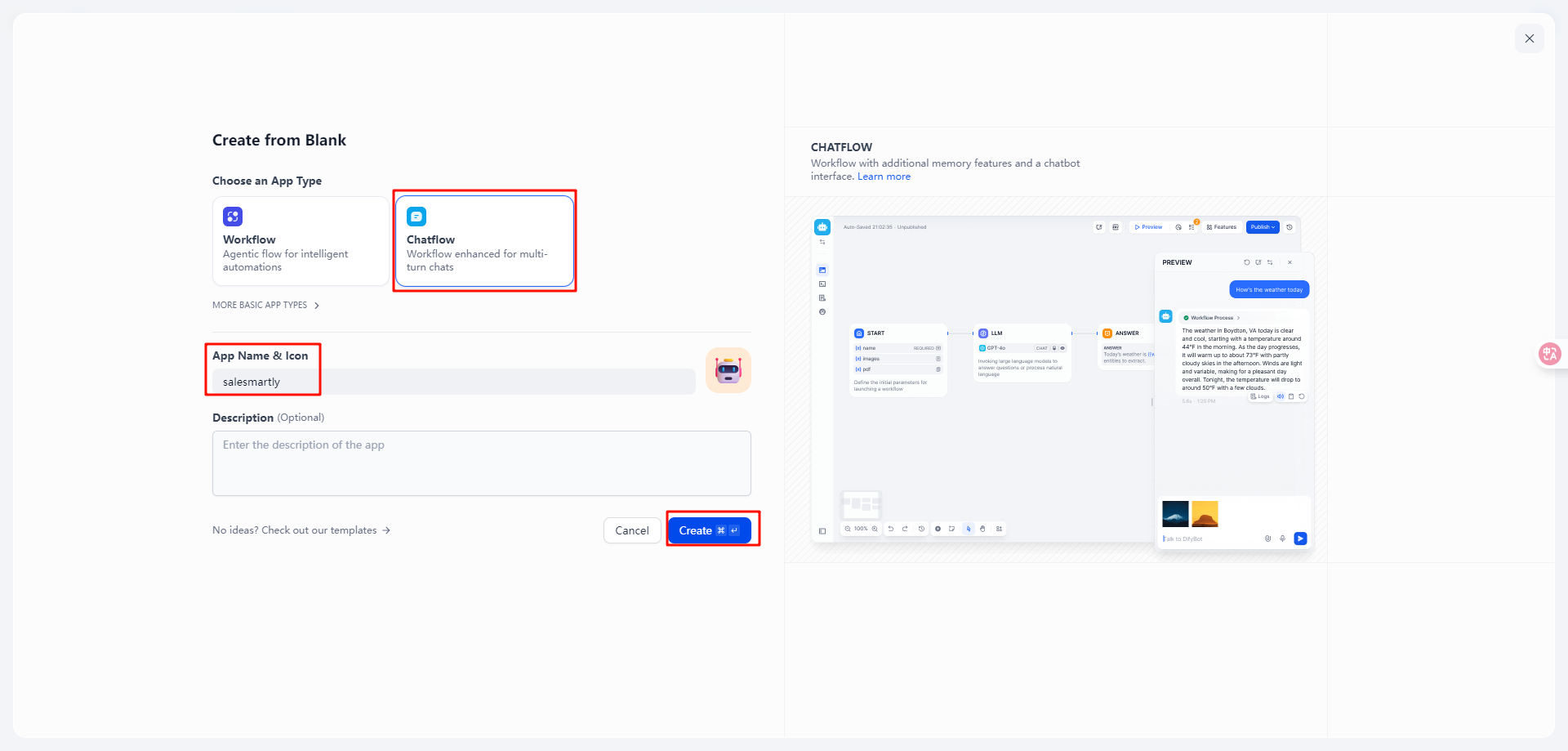Select the Workflow app type card
Screen dimensions: 1568x751
click(300, 241)
